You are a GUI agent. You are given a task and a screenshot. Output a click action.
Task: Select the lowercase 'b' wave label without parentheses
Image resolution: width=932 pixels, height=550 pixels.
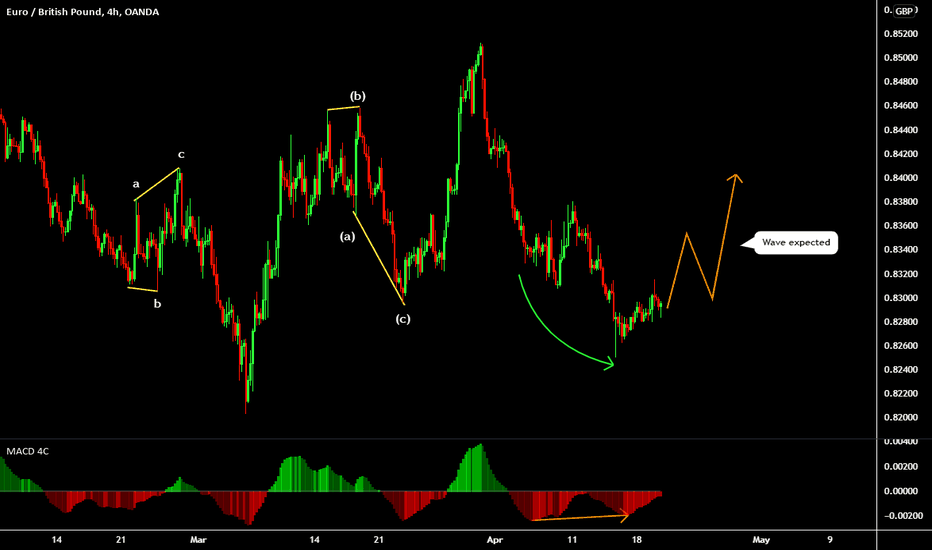pyautogui.click(x=158, y=304)
